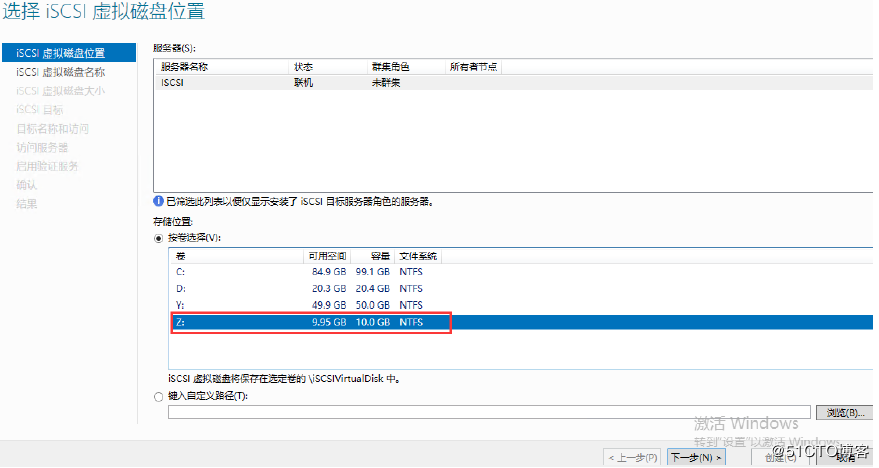Go back with 上一步(P) button
The height and width of the screenshot is (468, 879).
[632, 457]
